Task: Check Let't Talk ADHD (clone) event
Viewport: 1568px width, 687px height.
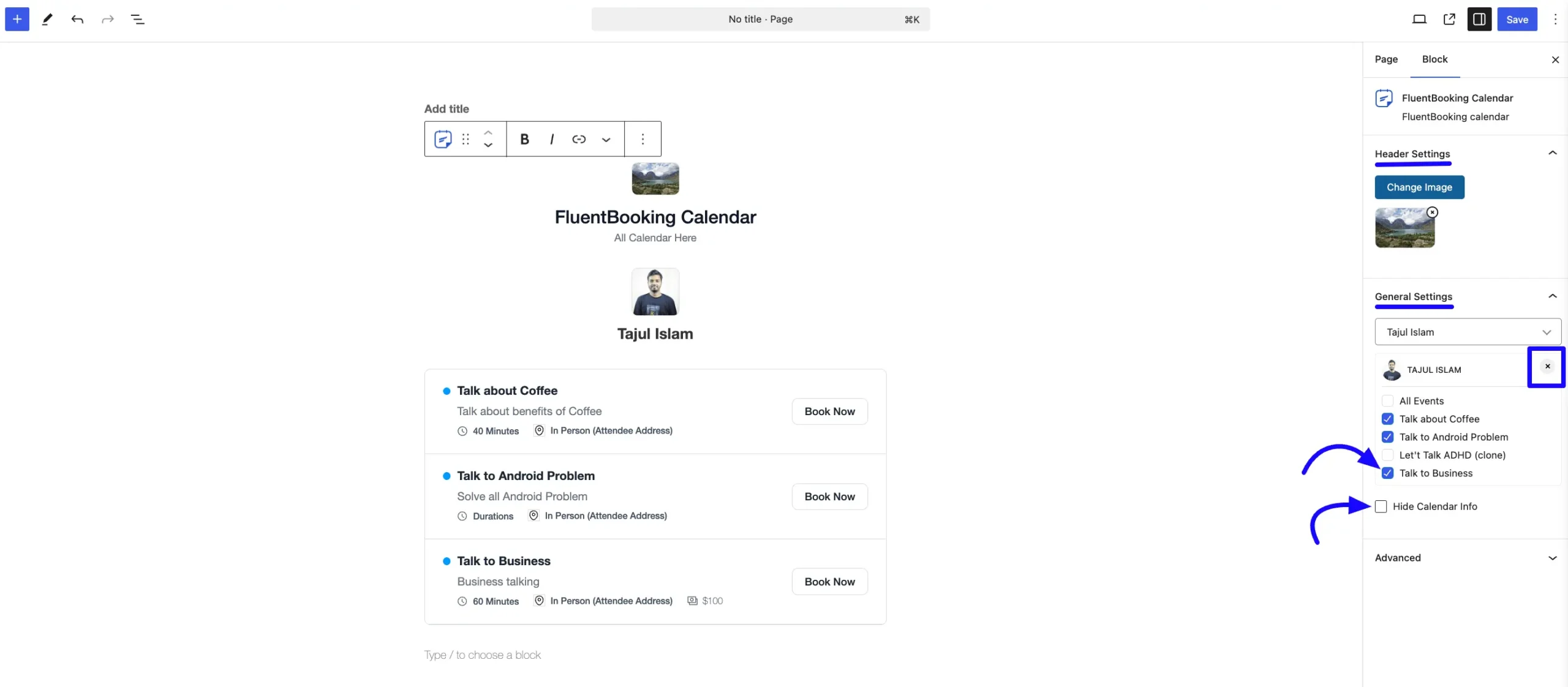Action: [1388, 455]
